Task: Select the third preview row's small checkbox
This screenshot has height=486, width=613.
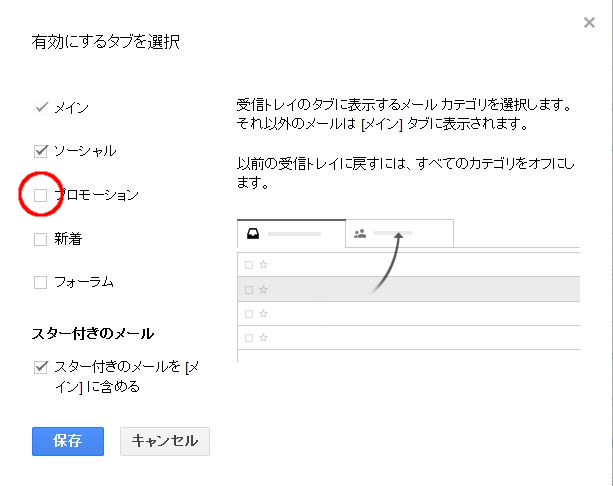Action: pyautogui.click(x=248, y=313)
